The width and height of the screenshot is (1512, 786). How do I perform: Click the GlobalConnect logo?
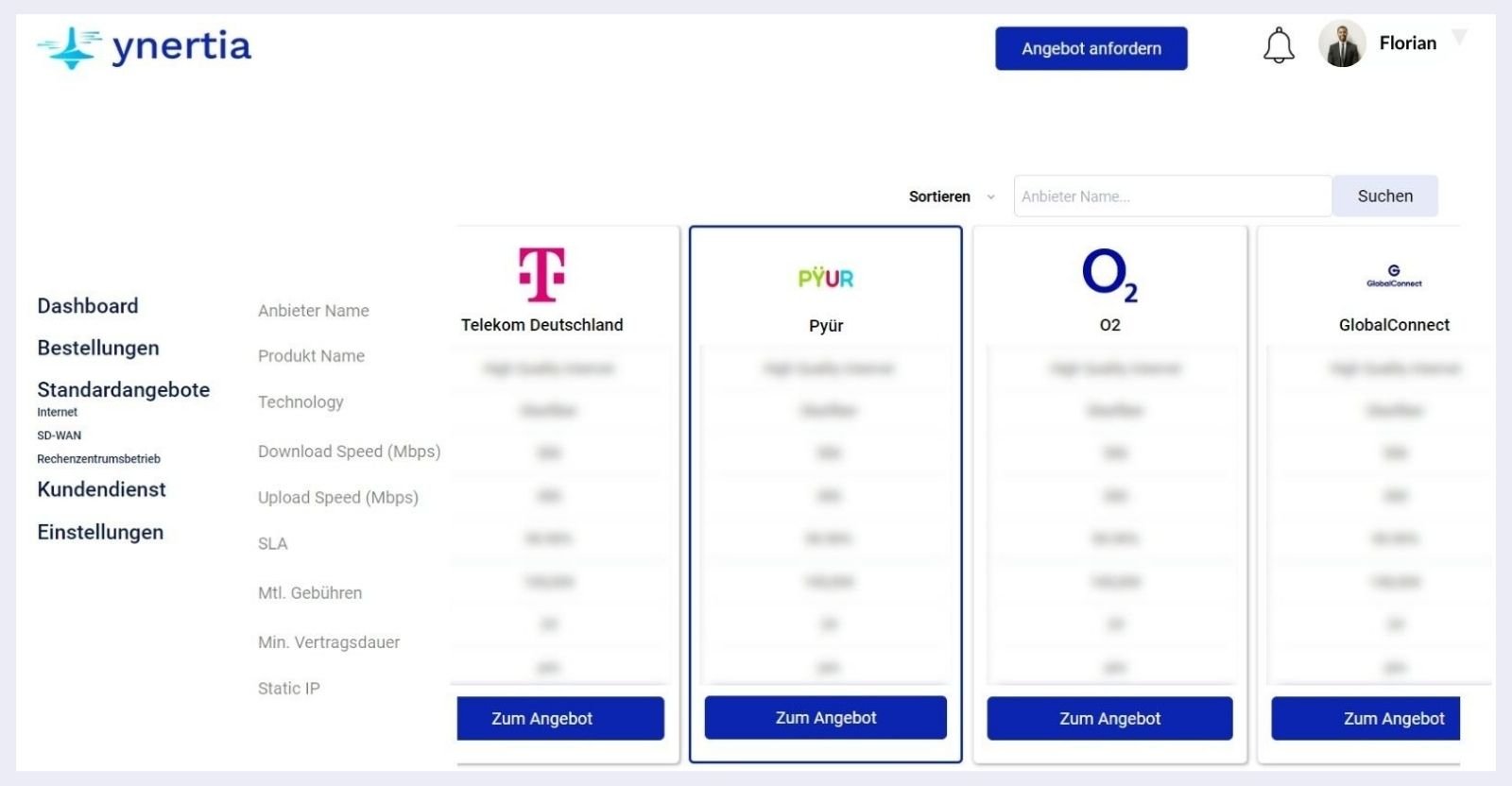coord(1394,276)
